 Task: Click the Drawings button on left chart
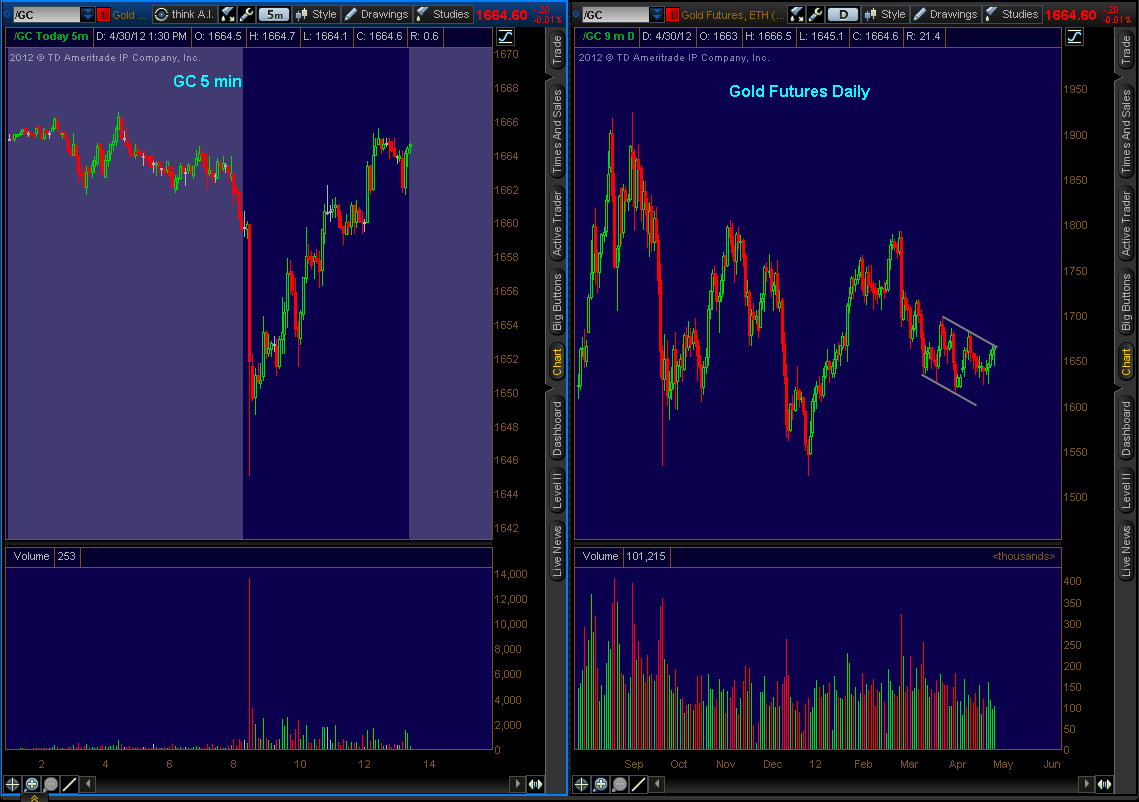coord(376,14)
